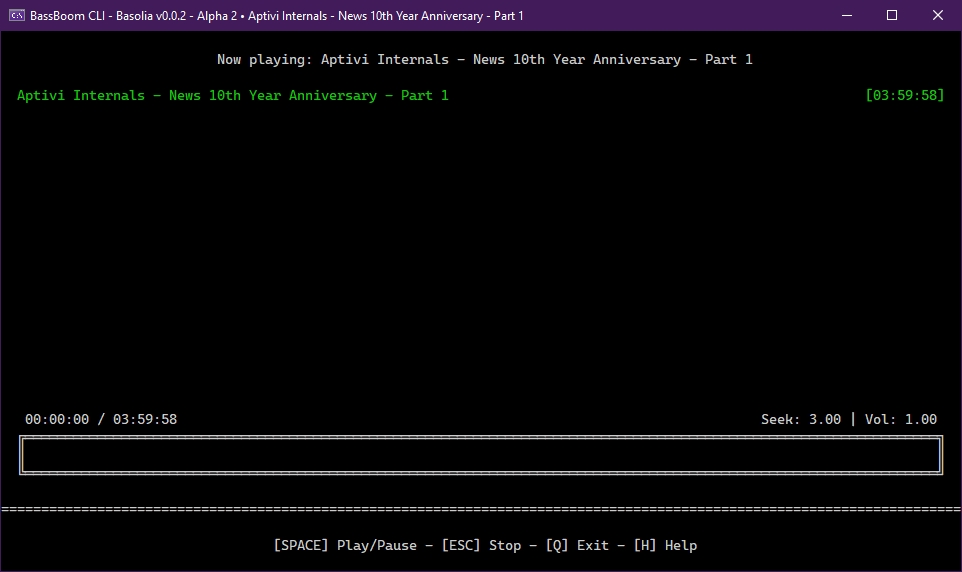Close the BassBoom CLI window

coord(938,15)
